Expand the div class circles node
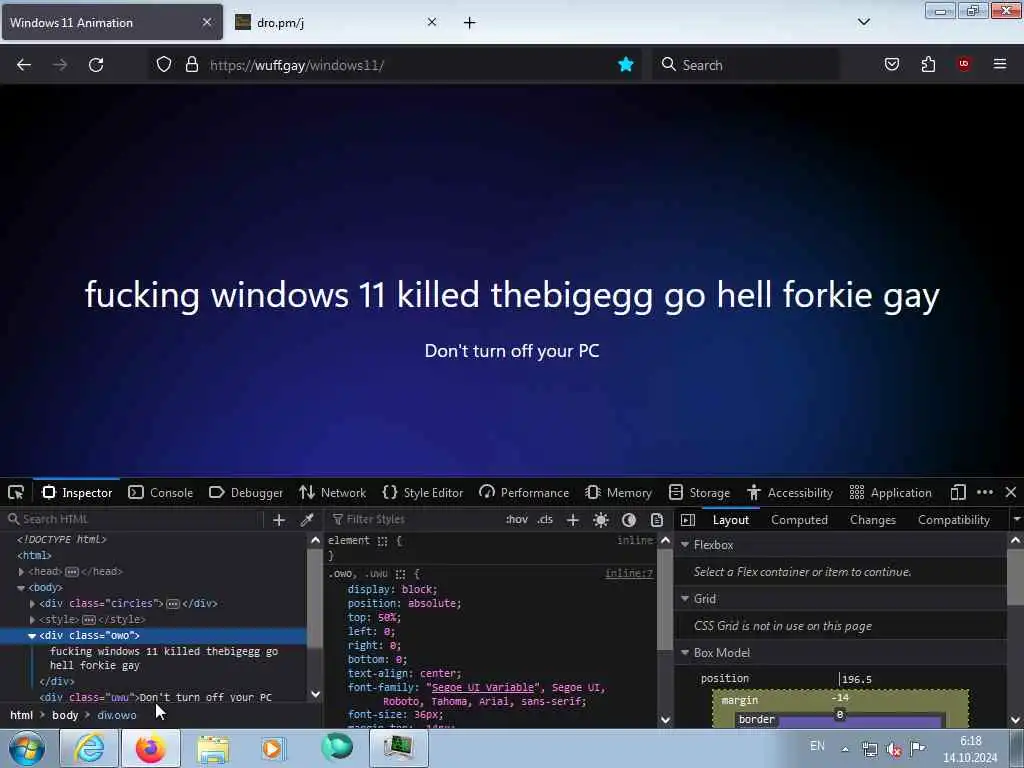1024x768 pixels. coord(32,603)
